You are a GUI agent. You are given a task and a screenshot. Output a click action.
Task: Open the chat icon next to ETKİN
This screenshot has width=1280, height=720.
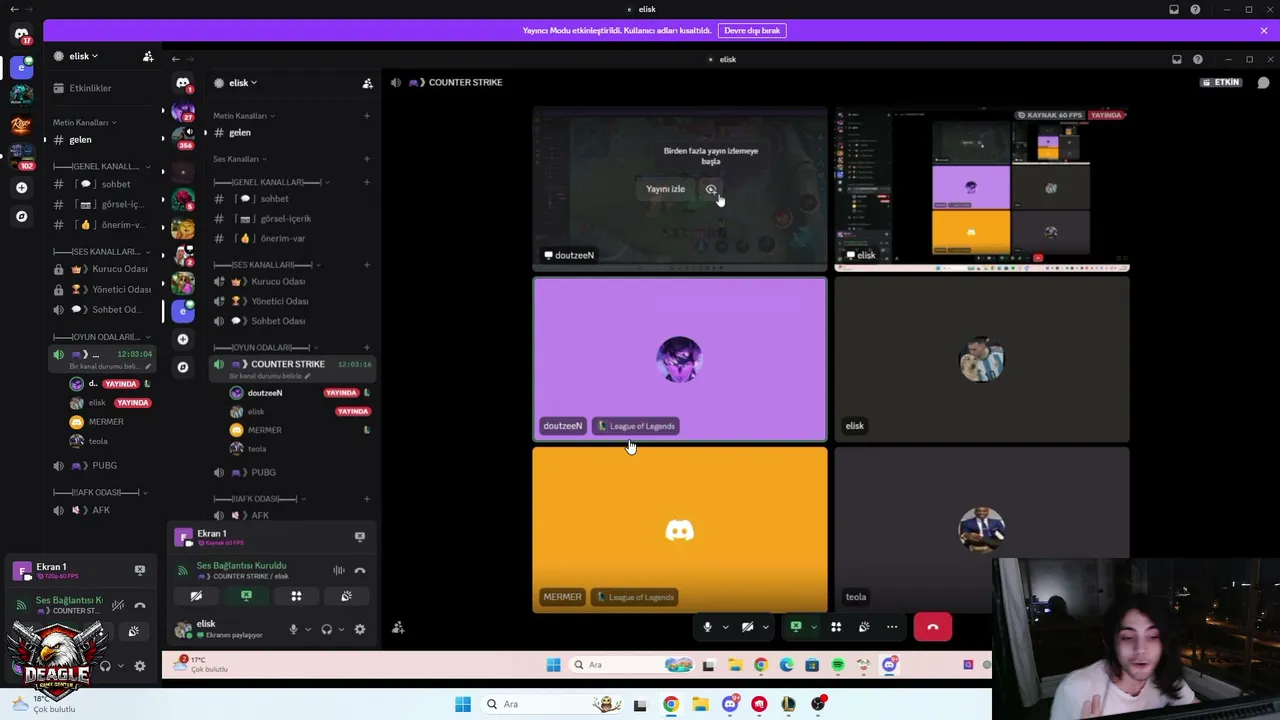pyautogui.click(x=1263, y=82)
